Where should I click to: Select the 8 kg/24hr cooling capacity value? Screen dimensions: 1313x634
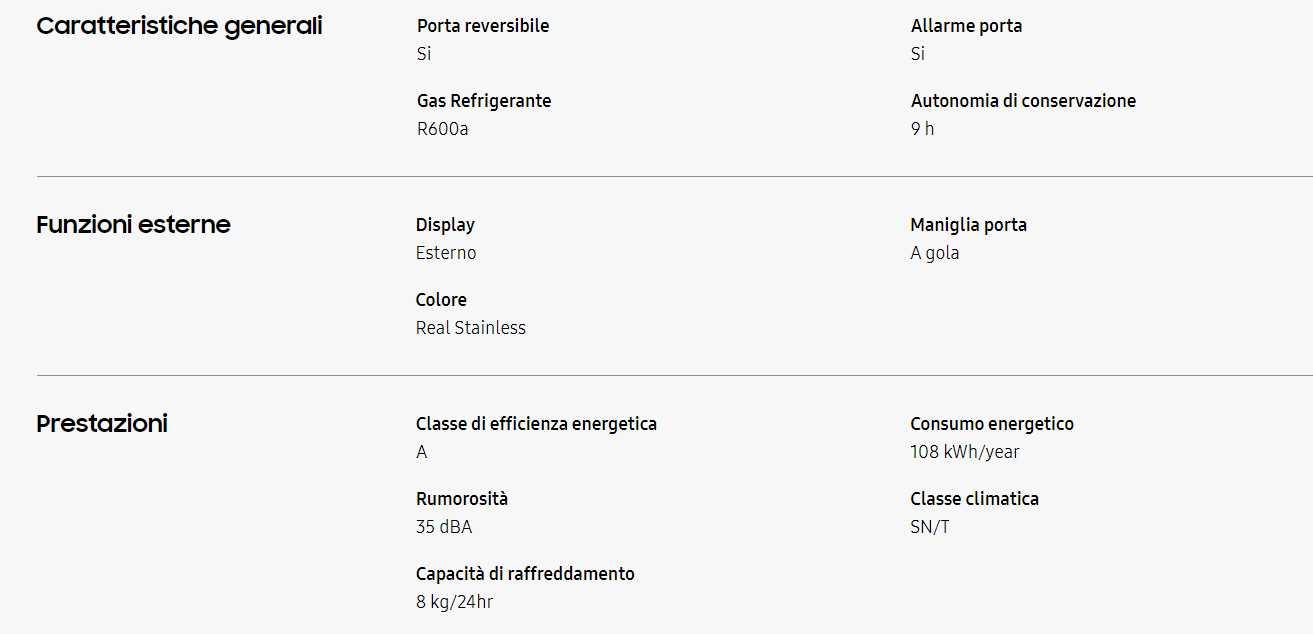454,602
